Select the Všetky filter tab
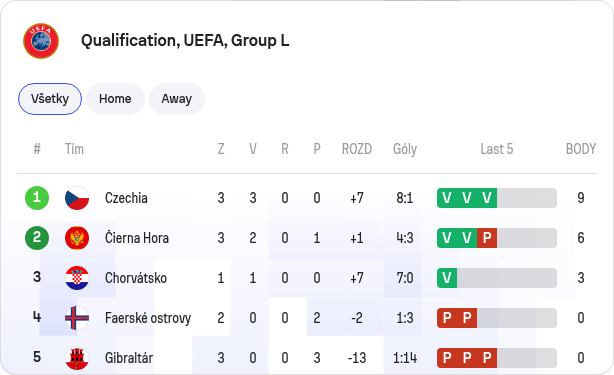614x375 pixels. 50,99
